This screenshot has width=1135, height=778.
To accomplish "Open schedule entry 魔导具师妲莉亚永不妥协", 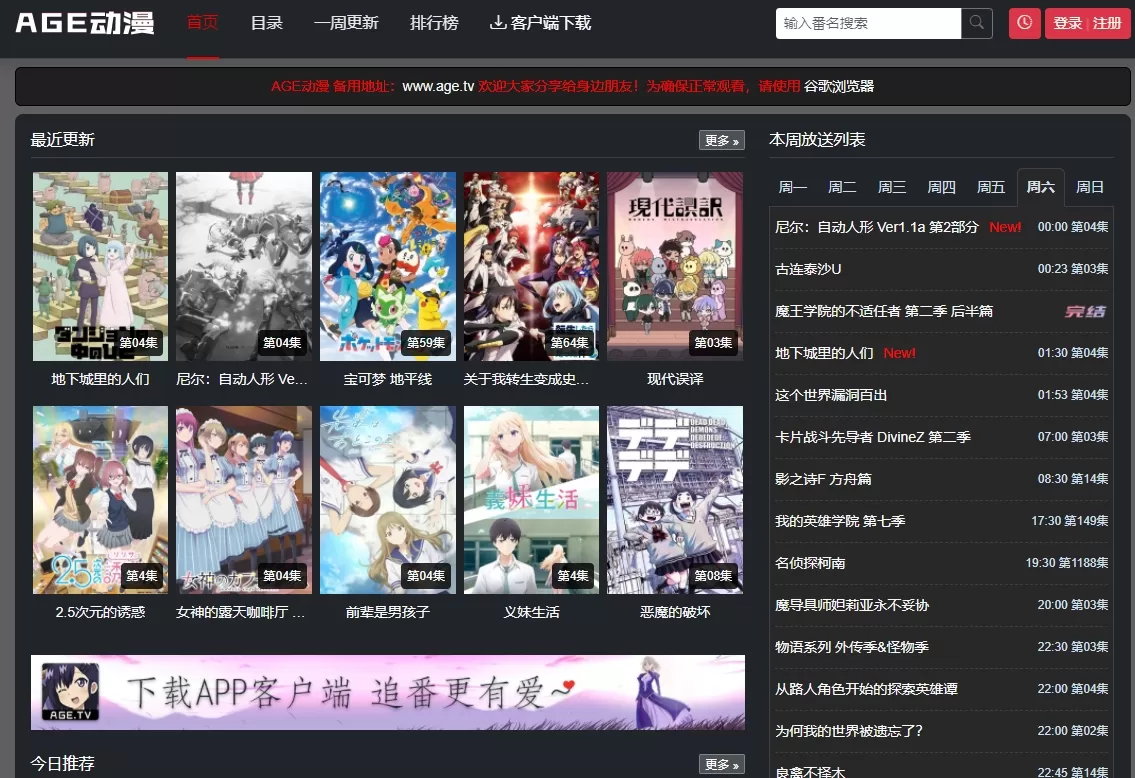I will click(x=941, y=605).
